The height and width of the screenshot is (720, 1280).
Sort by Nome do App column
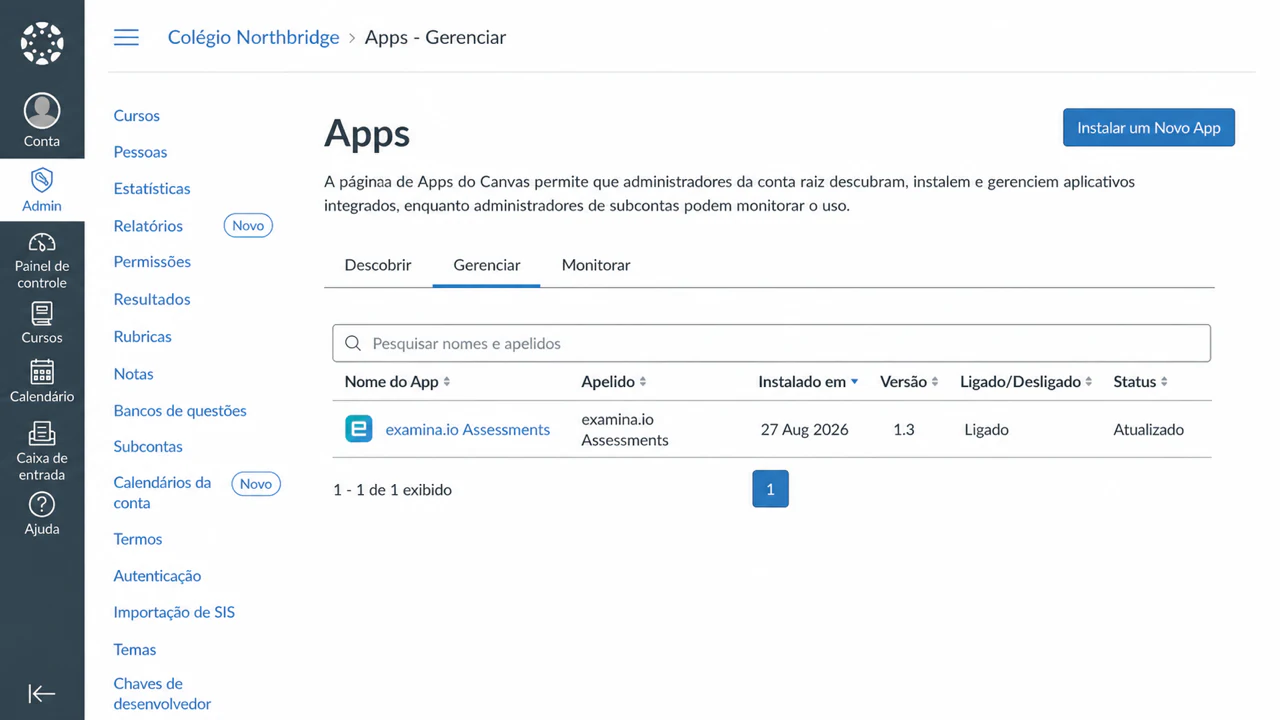[397, 382]
